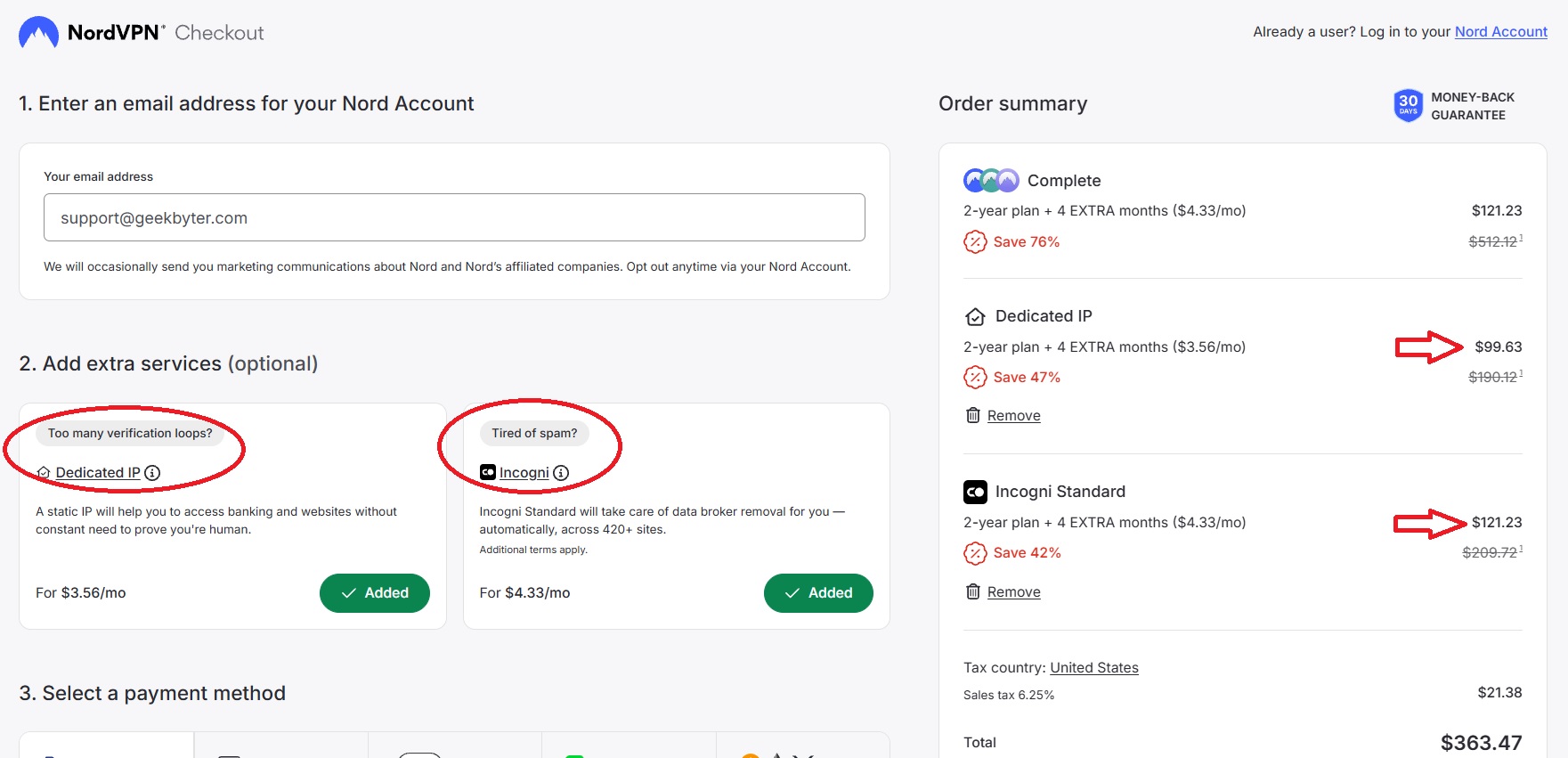1568x758 pixels.
Task: Click the trash icon under Dedicated IP in Order summary
Action: click(973, 416)
